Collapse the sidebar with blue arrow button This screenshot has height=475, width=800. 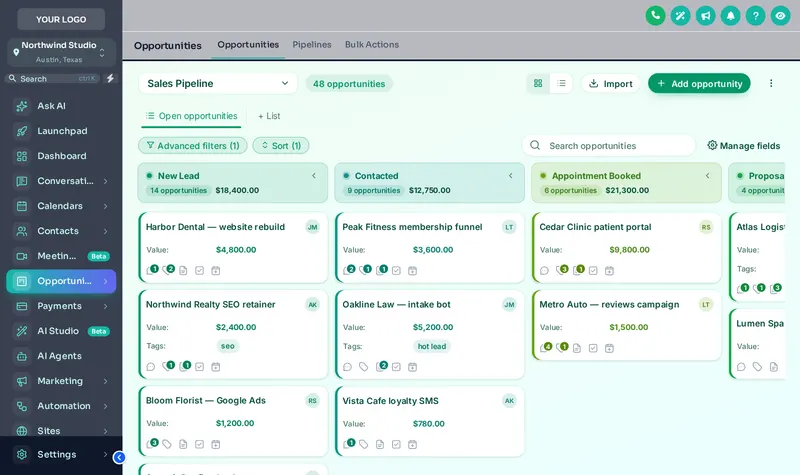119,457
